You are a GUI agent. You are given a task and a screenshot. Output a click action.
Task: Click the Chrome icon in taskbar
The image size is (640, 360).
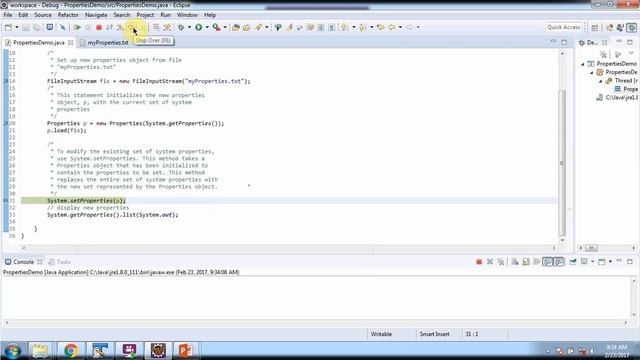(71, 350)
